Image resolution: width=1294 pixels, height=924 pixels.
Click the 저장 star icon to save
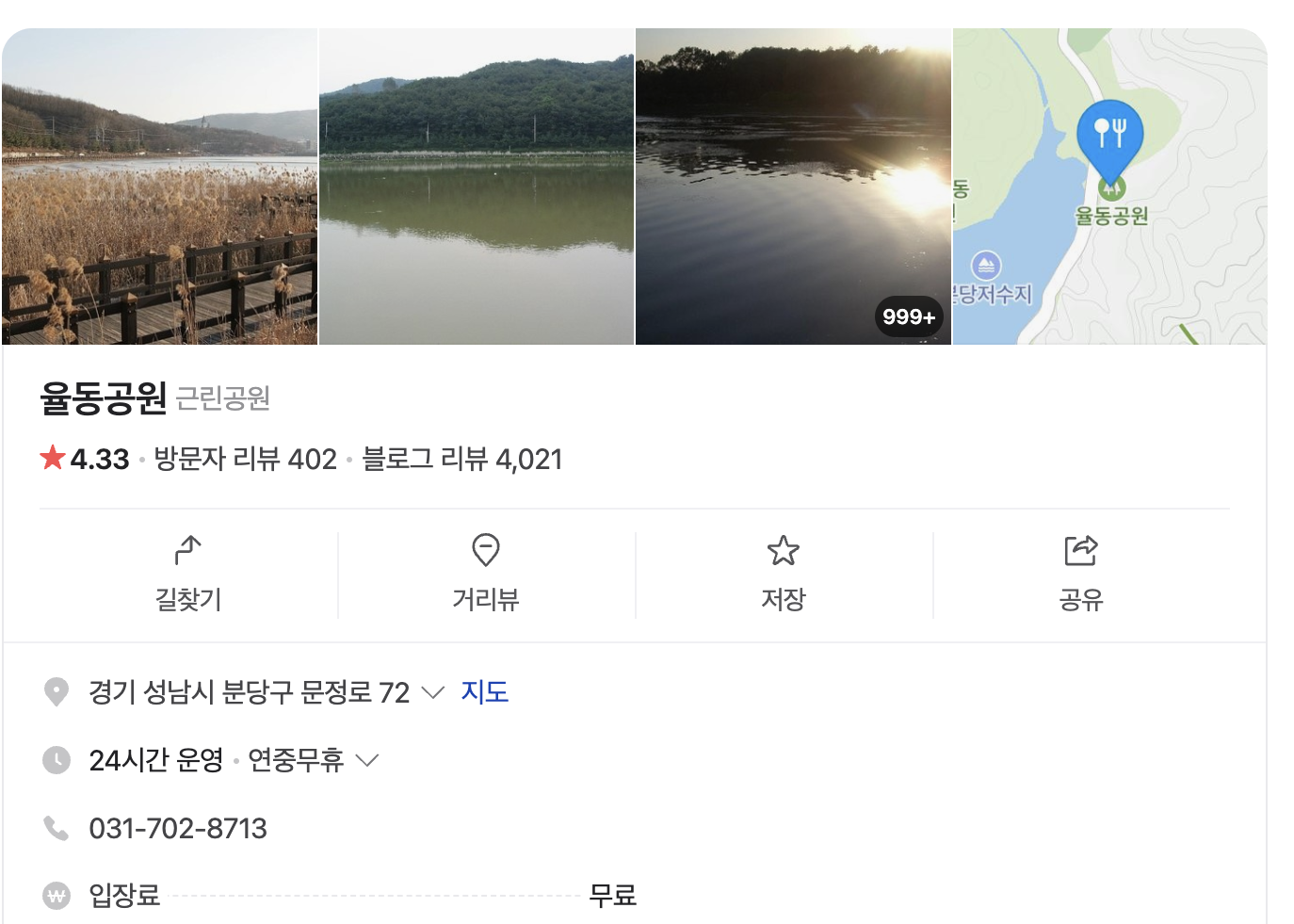(784, 551)
